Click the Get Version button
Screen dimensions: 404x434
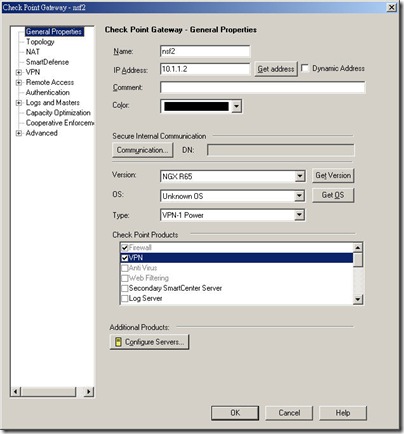coord(333,175)
